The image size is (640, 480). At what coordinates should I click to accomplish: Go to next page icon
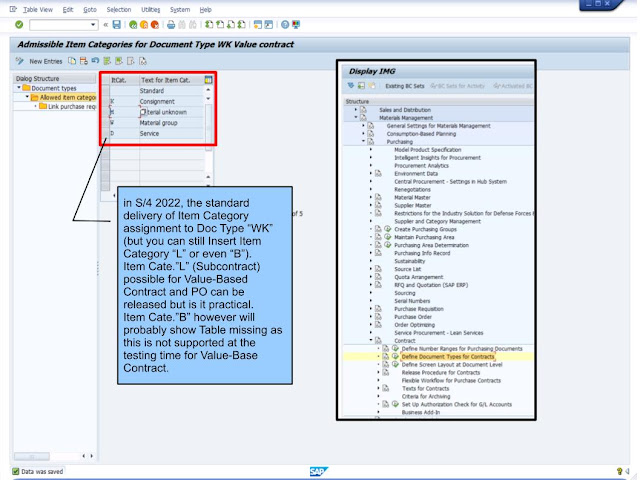(x=231, y=25)
